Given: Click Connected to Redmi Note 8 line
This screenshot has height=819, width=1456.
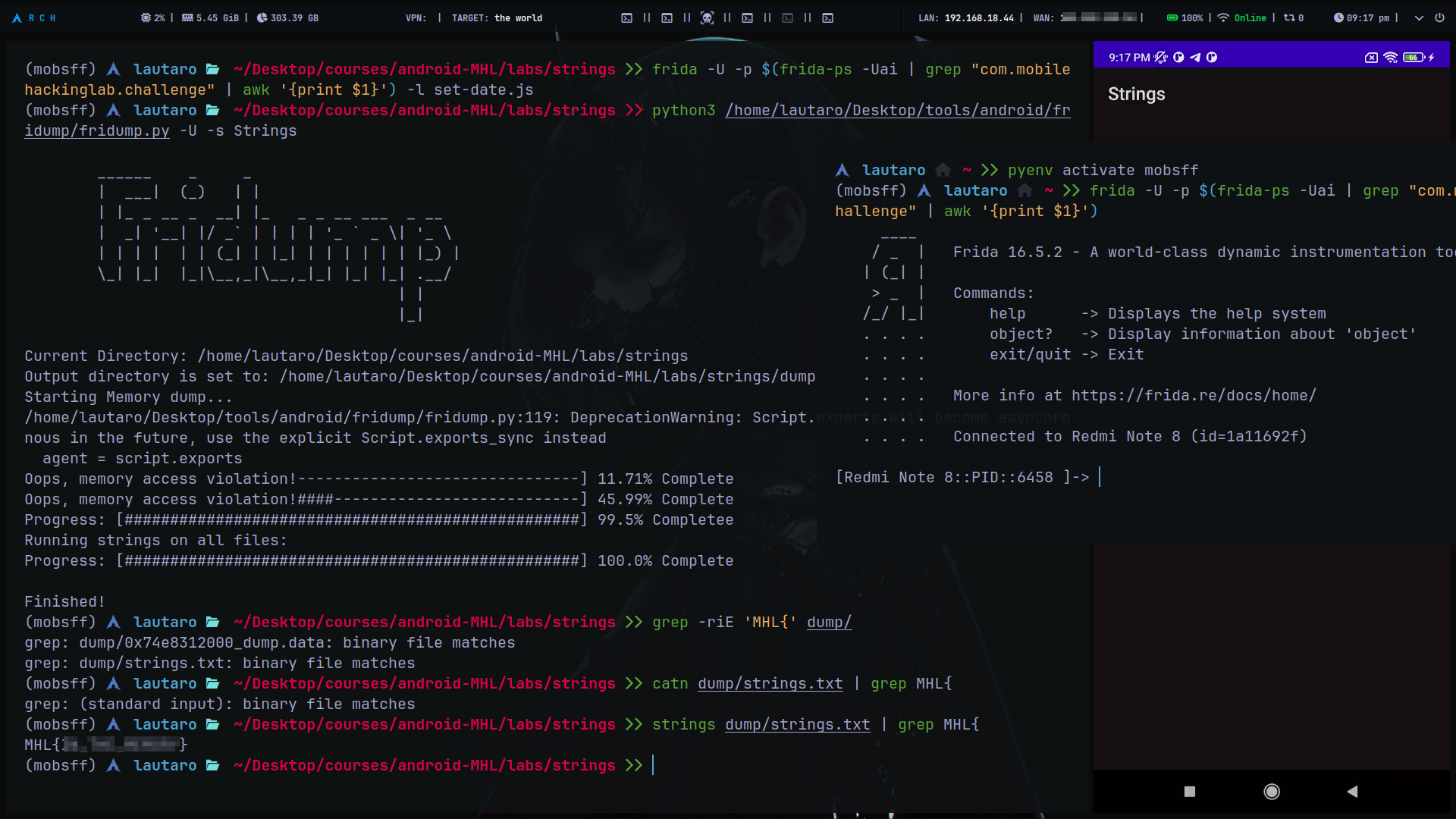Looking at the screenshot, I should (x=1130, y=436).
